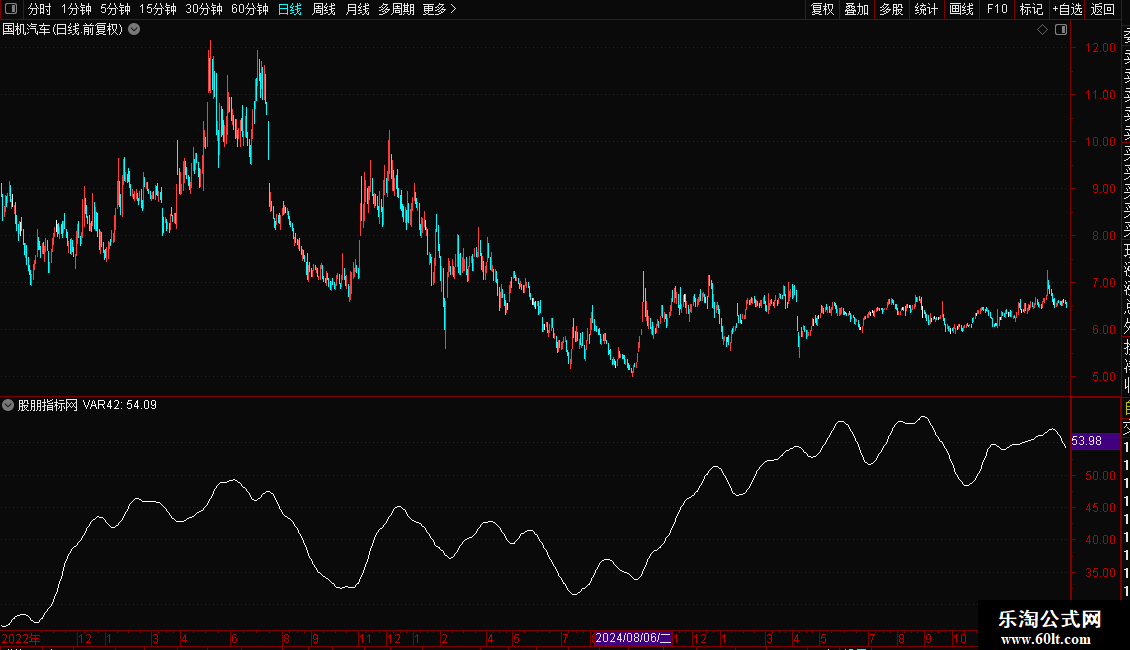Switch to 月线 monthly chart
Screen dimensions: 1130x650
[x=357, y=9]
